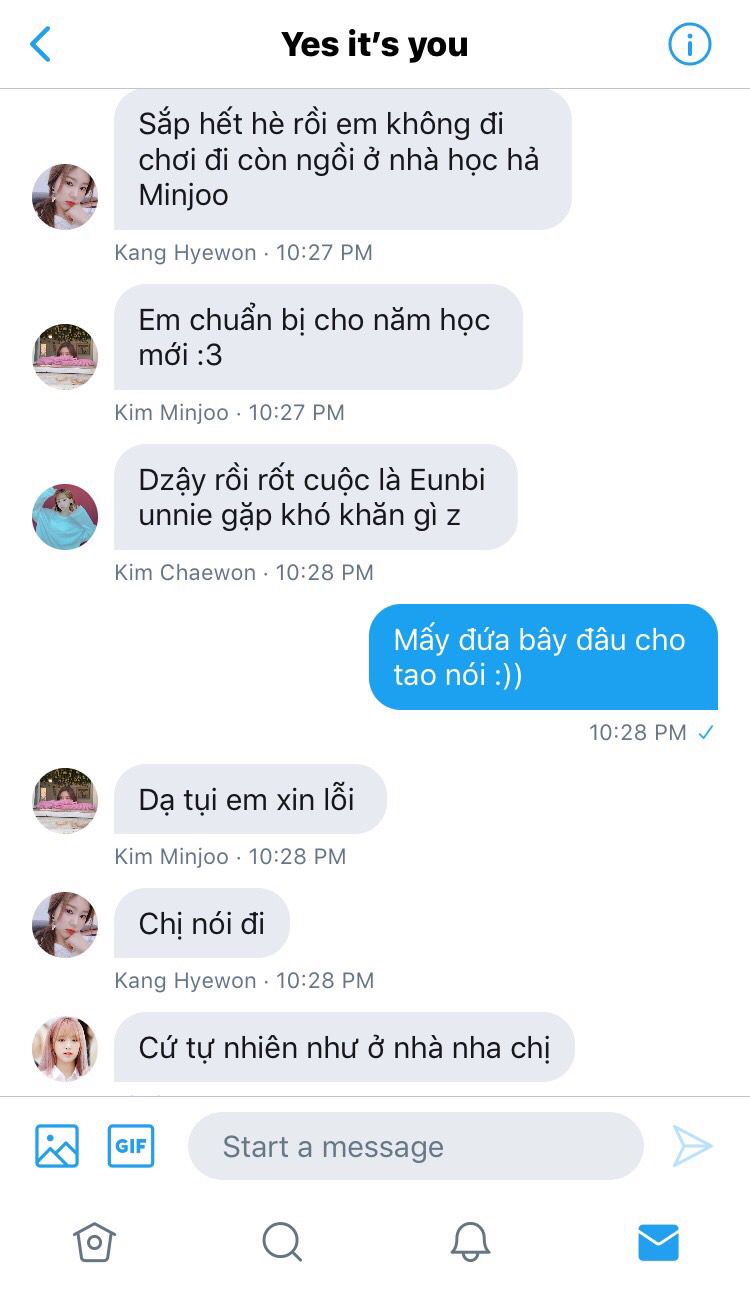
Task: Tap Kim Chaewon's avatar beside 'Dzậy rồi' message
Action: [65, 517]
